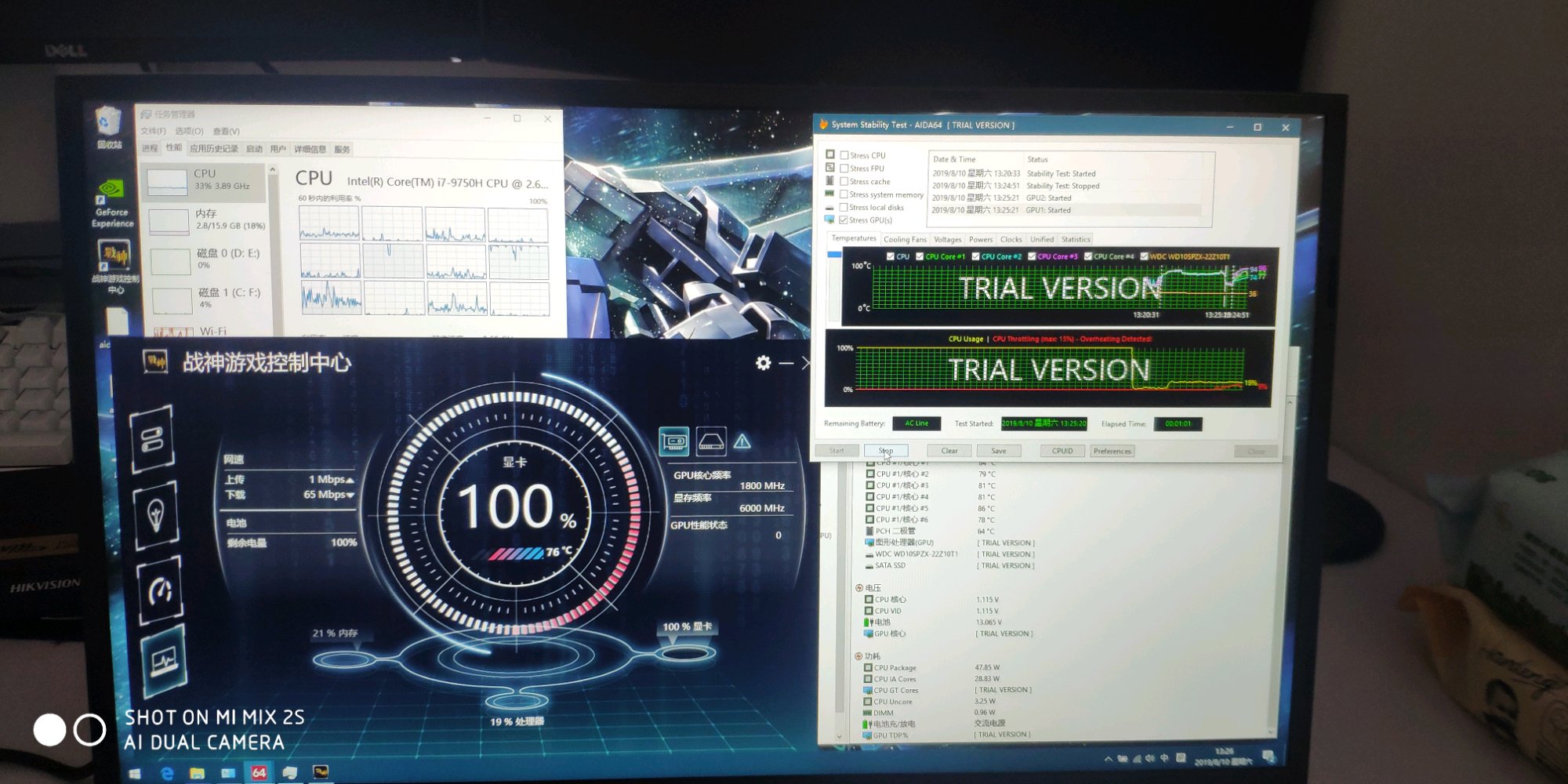Open CPUID from the stability test window
Image resolution: width=1568 pixels, height=784 pixels.
click(x=1062, y=451)
